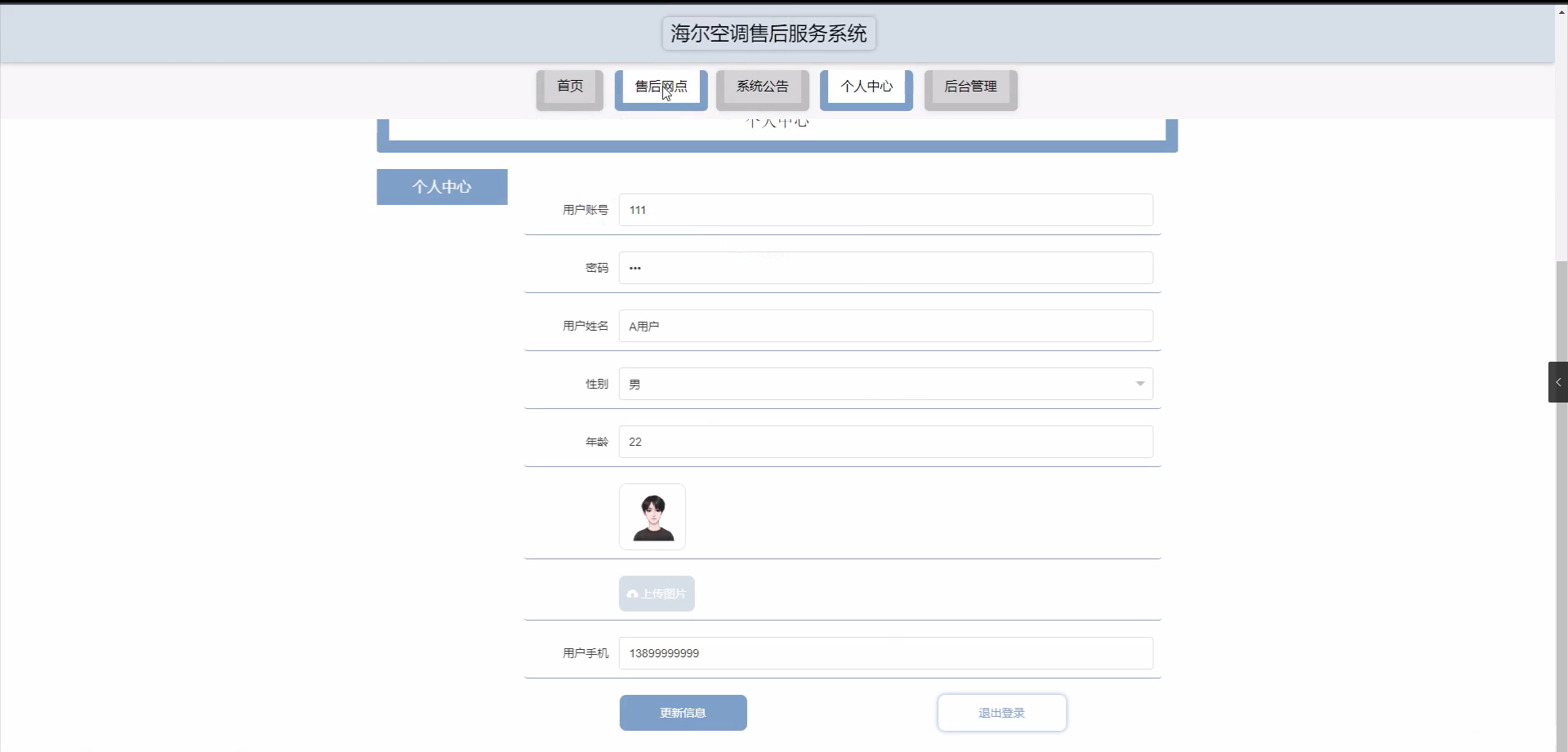The width and height of the screenshot is (1568, 752).
Task: Click the 用户姓名 field label
Action: point(586,326)
